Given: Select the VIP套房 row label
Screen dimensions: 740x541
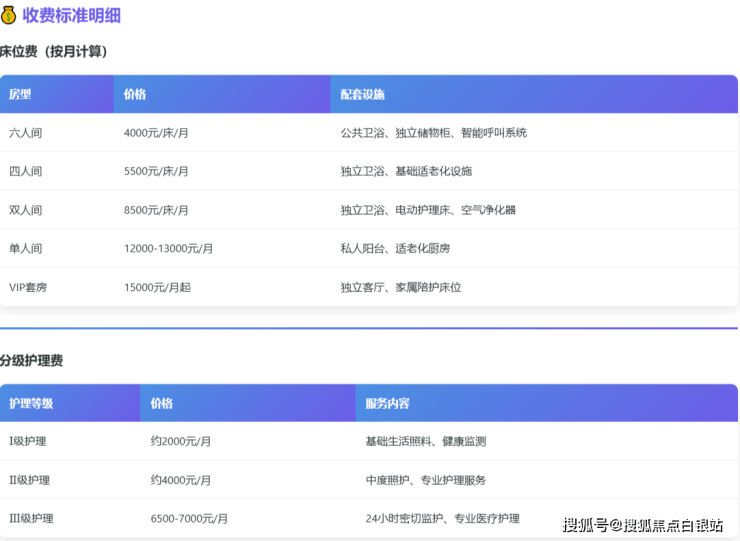Looking at the screenshot, I should pos(28,287).
